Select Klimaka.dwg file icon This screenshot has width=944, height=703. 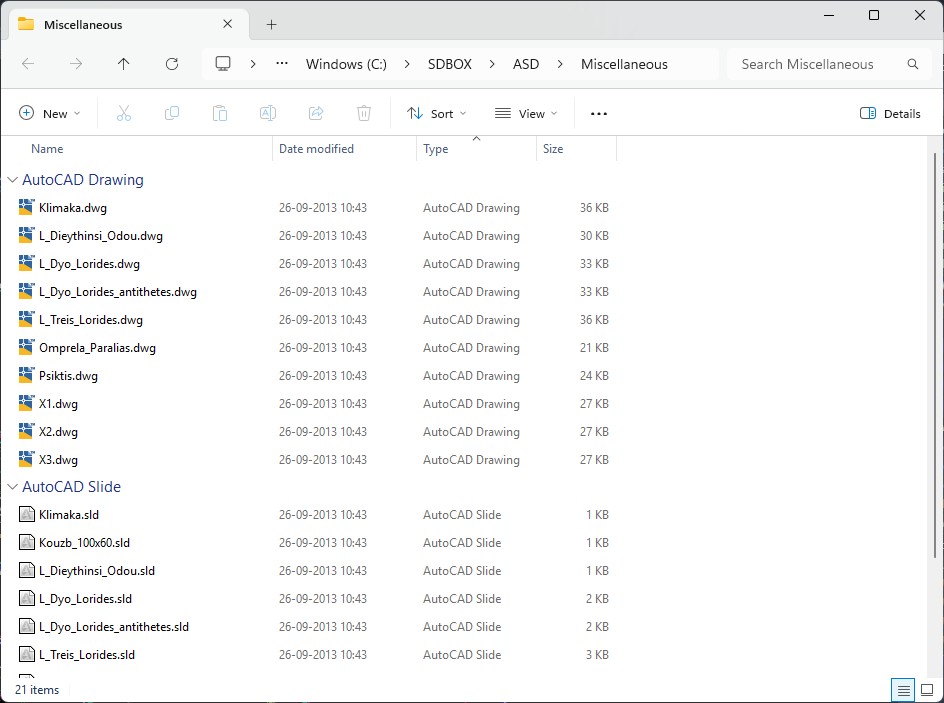pos(26,208)
